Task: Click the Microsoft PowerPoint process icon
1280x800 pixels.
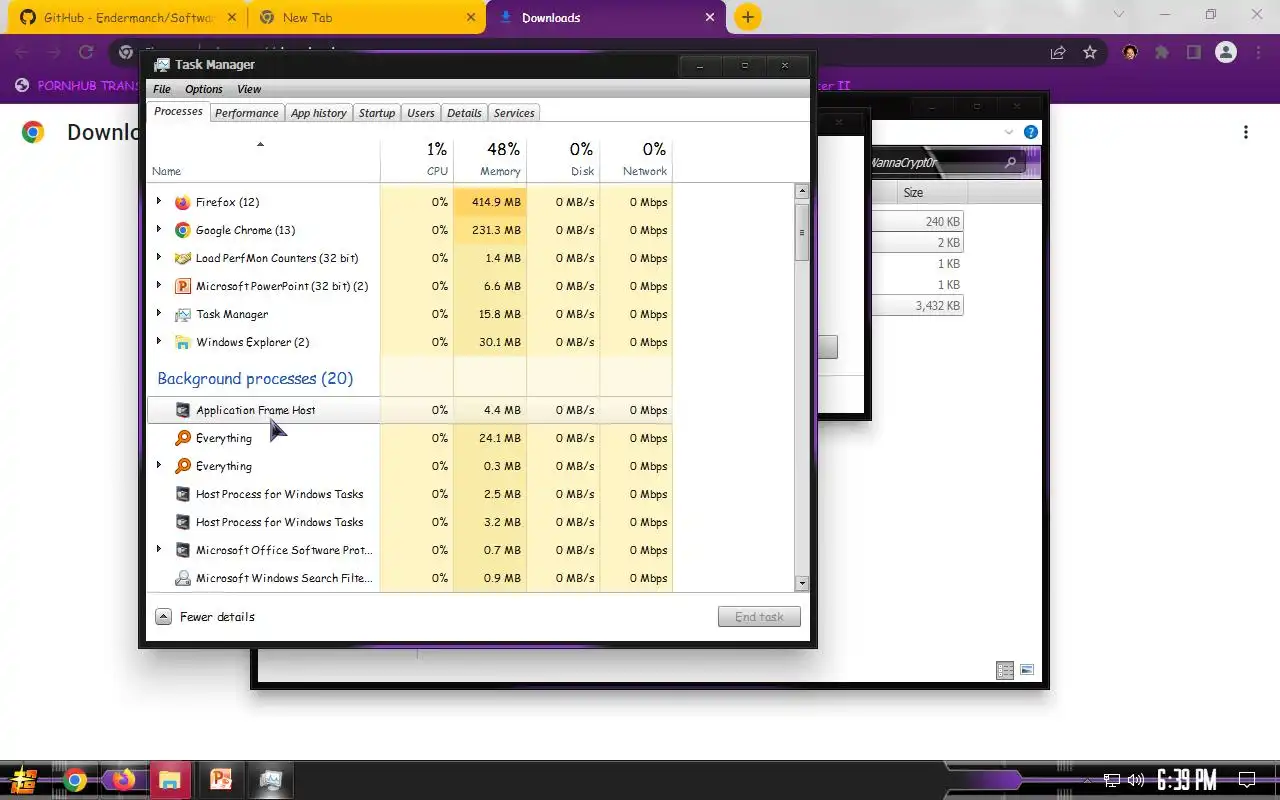Action: coord(182,286)
